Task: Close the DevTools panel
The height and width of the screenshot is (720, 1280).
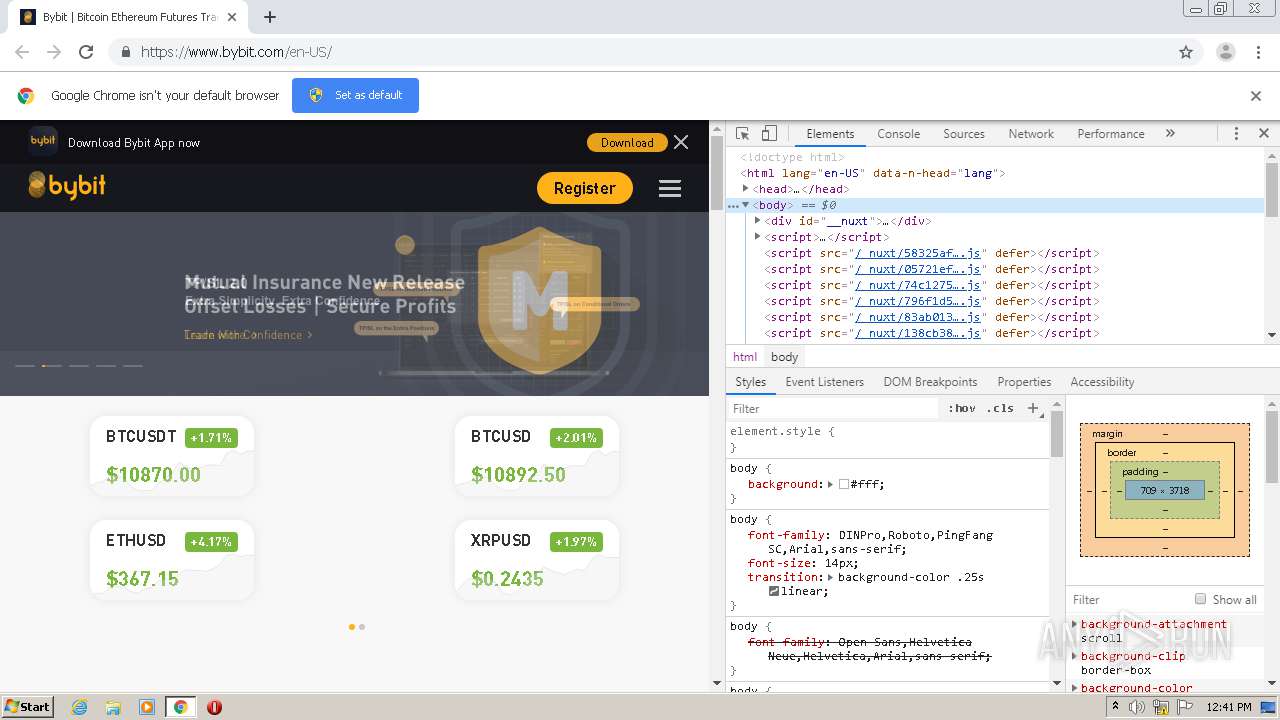Action: 1263,133
